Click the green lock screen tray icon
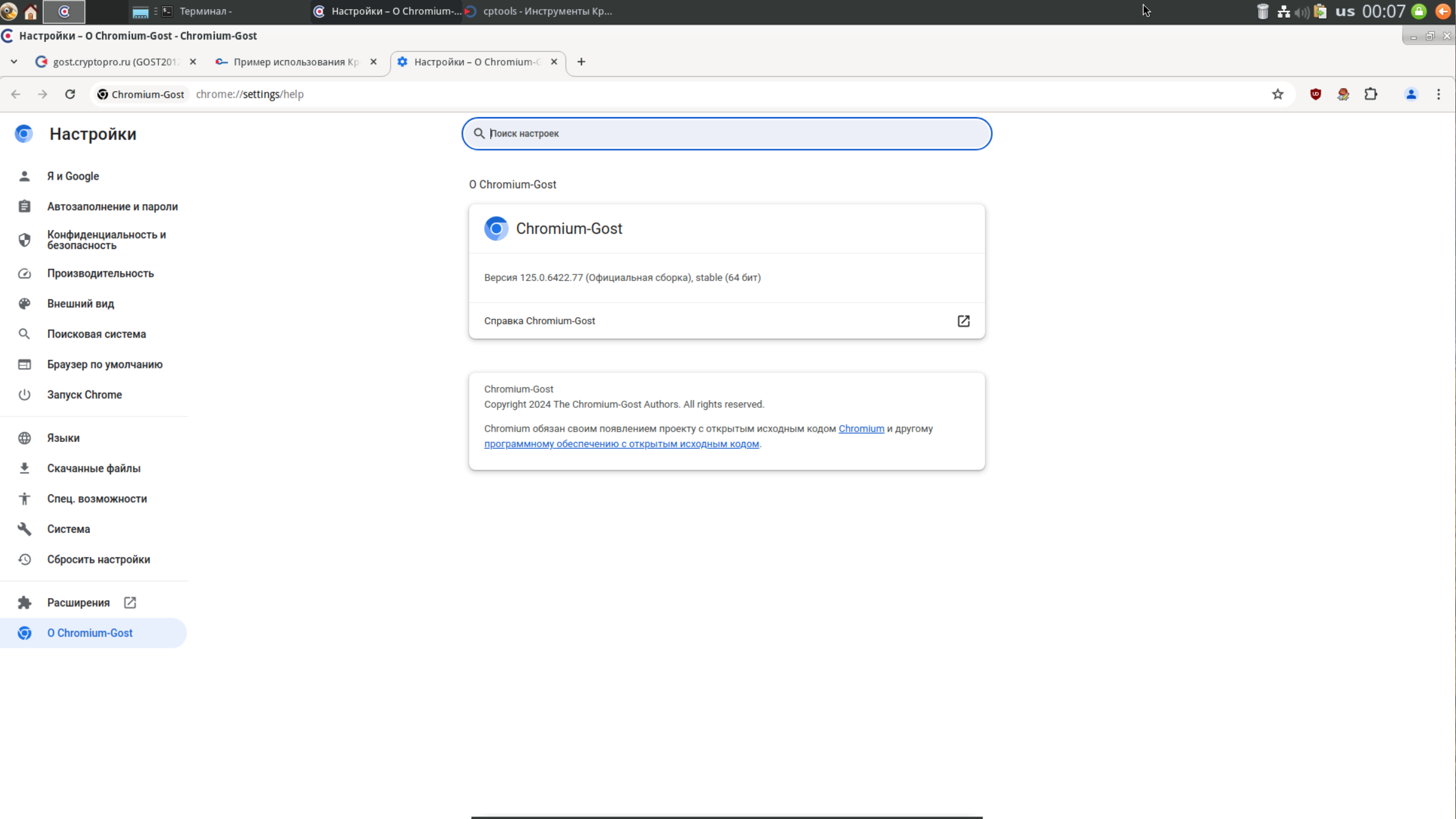The width and height of the screenshot is (1456, 819). point(1419,11)
